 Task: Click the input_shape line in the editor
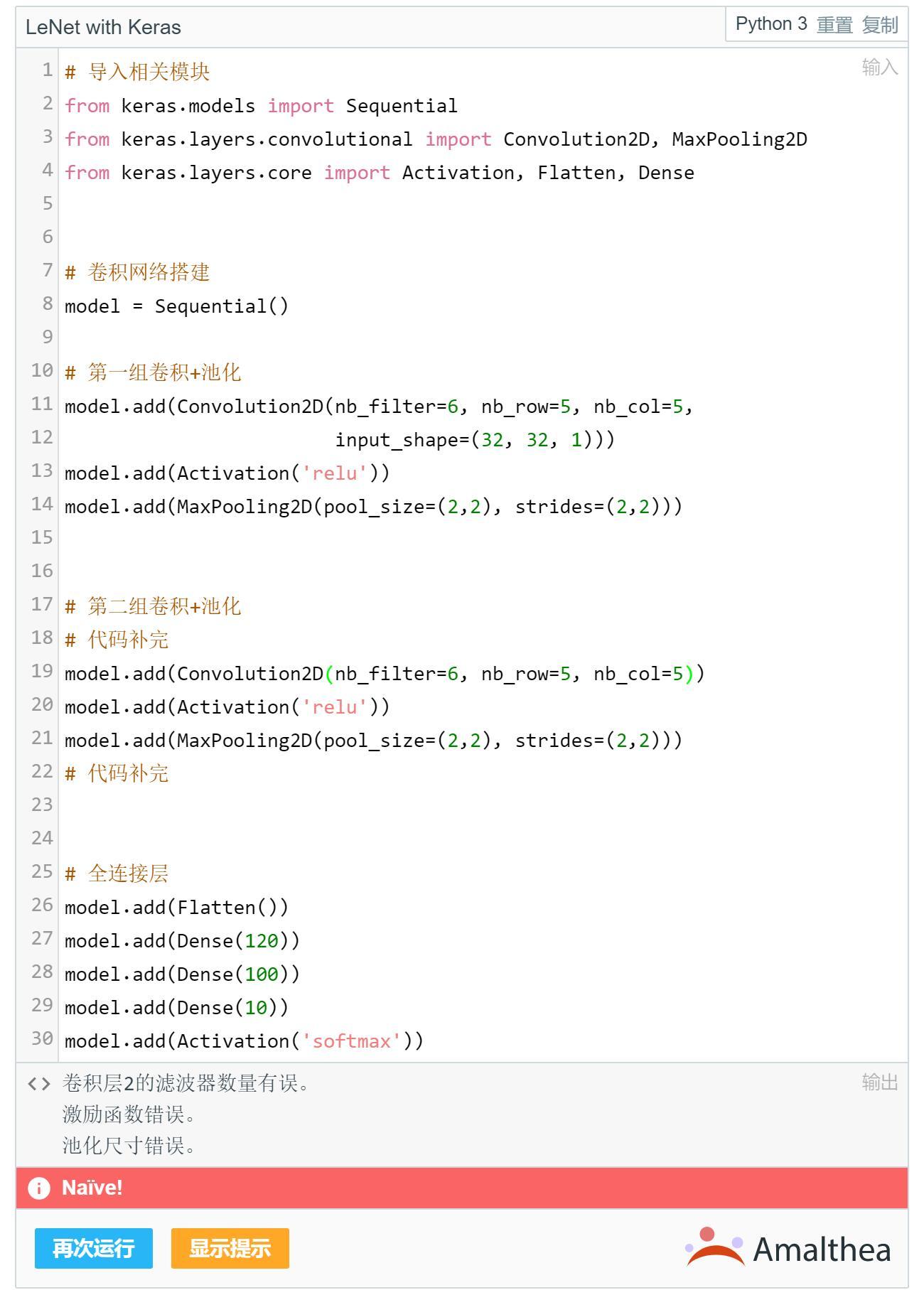point(474,440)
